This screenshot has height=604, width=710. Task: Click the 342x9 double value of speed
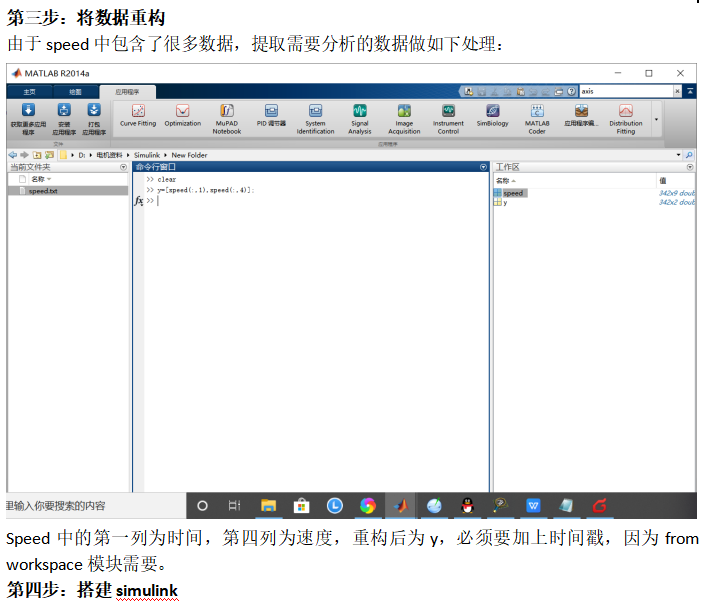click(x=676, y=193)
